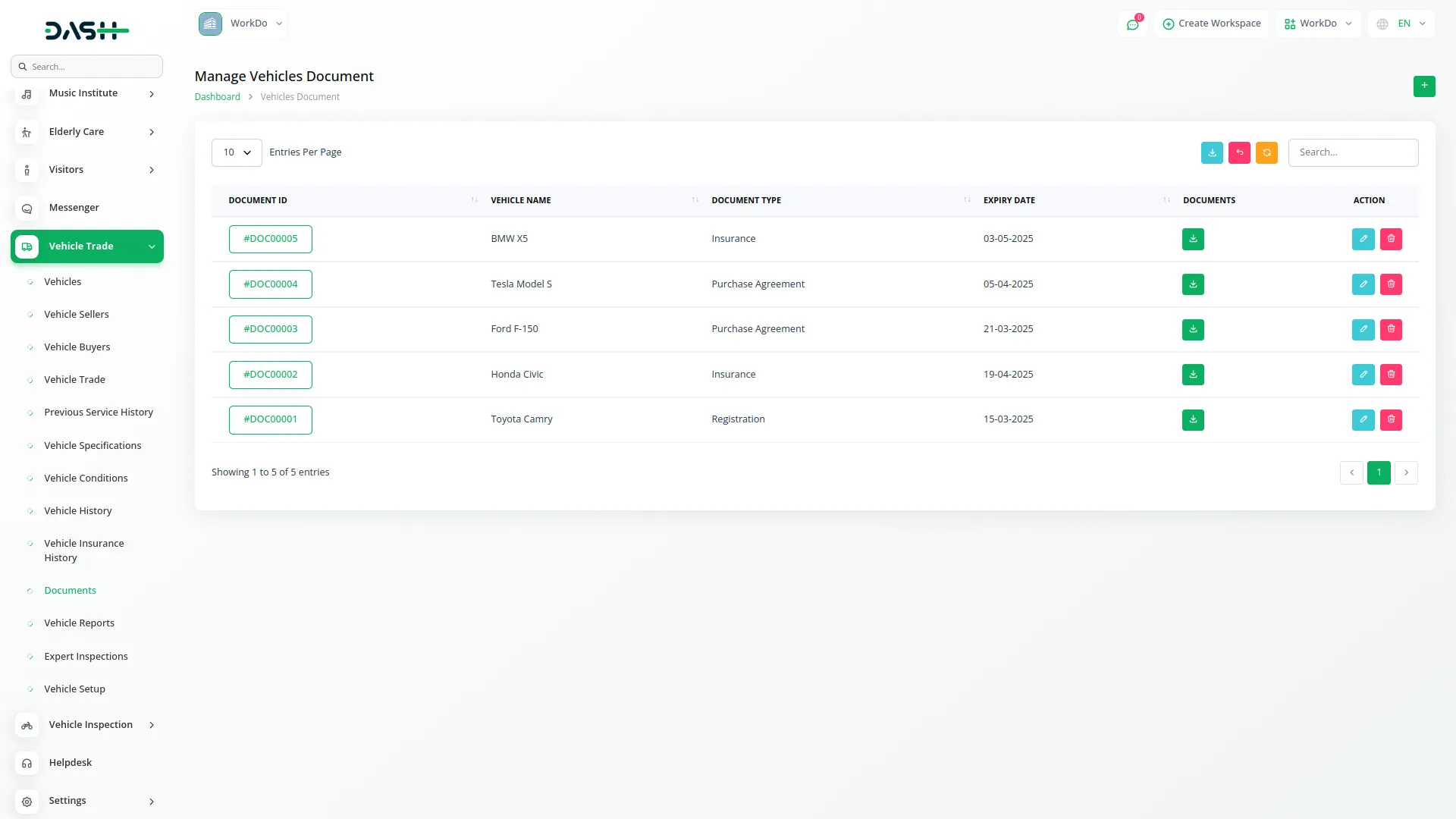Open the EN language dropdown
1456x819 pixels.
[x=1402, y=24]
